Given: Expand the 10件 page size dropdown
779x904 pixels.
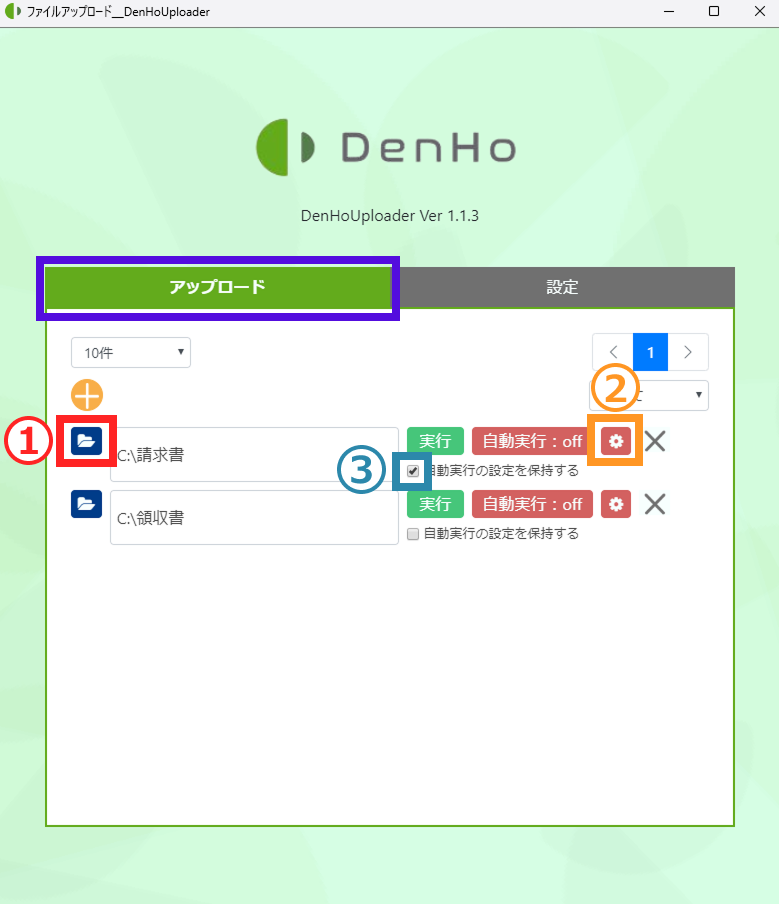Looking at the screenshot, I should point(130,352).
